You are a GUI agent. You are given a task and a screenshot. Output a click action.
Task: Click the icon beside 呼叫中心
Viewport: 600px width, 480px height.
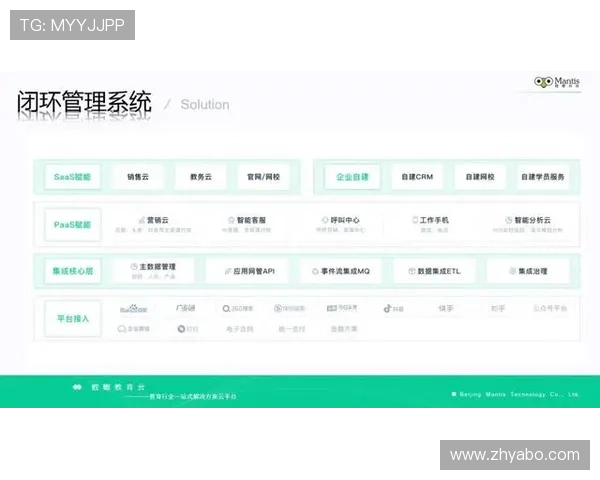pos(325,220)
